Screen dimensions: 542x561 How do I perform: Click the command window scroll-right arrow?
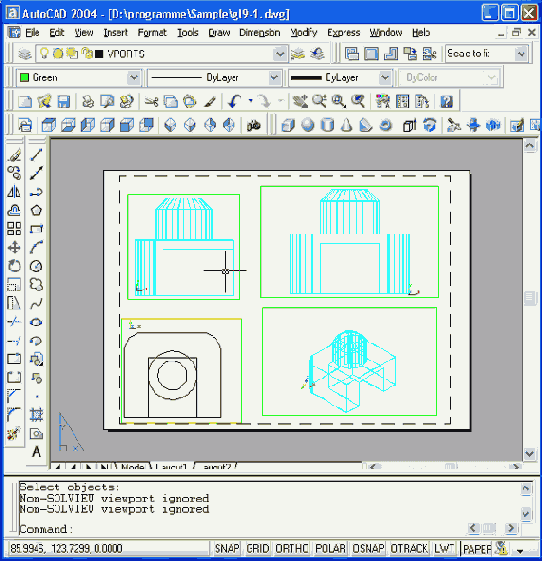coord(511,528)
